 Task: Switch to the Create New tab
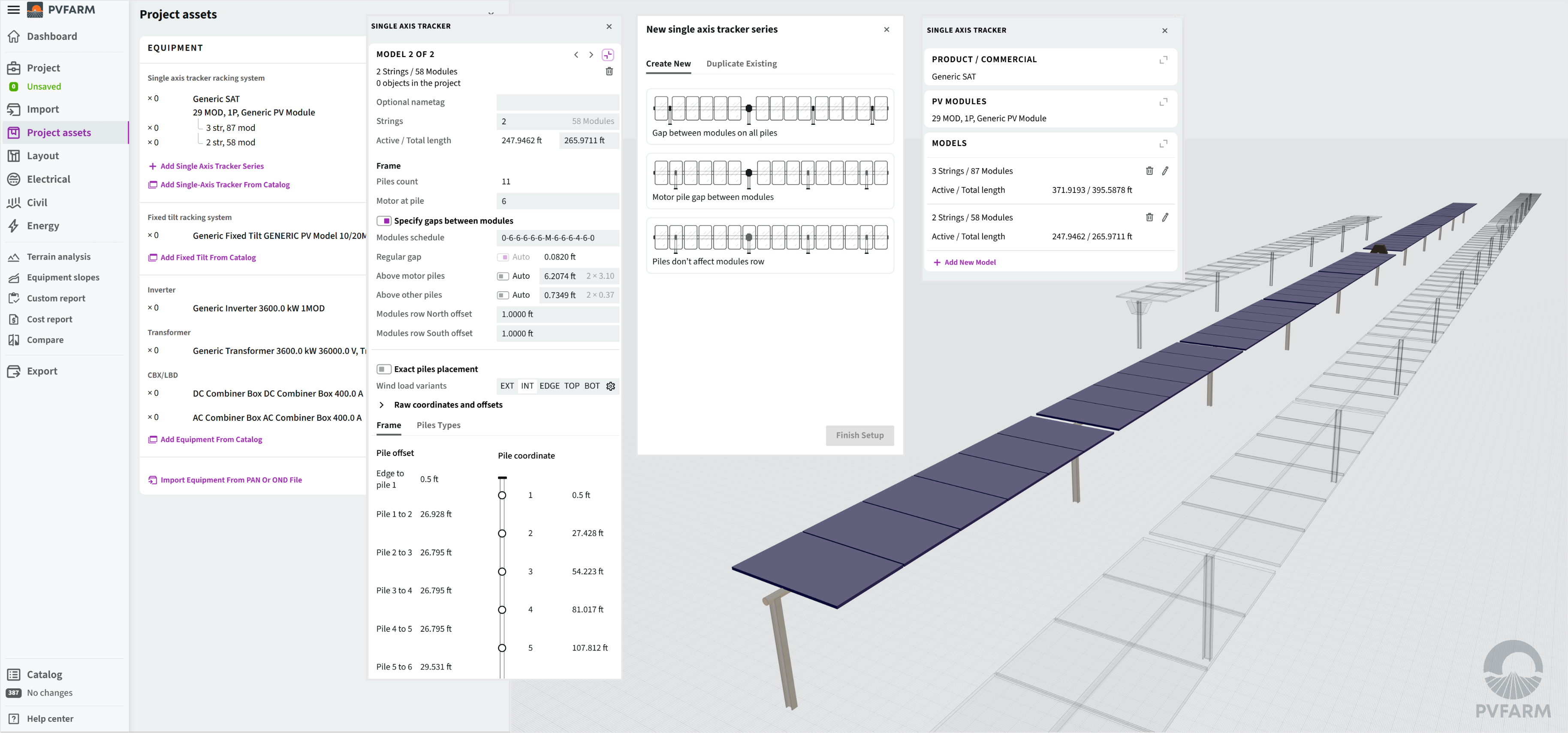[x=668, y=64]
